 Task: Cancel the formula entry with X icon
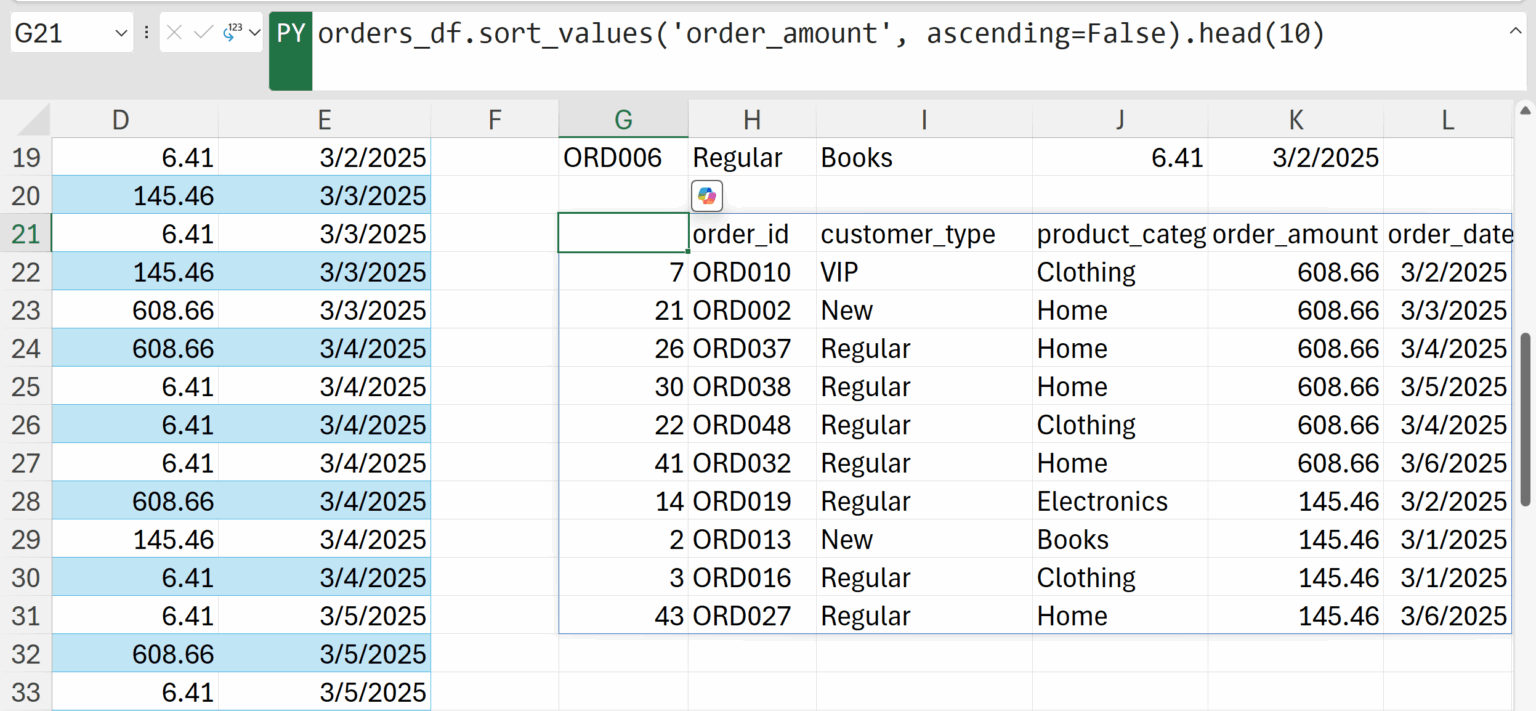[175, 34]
